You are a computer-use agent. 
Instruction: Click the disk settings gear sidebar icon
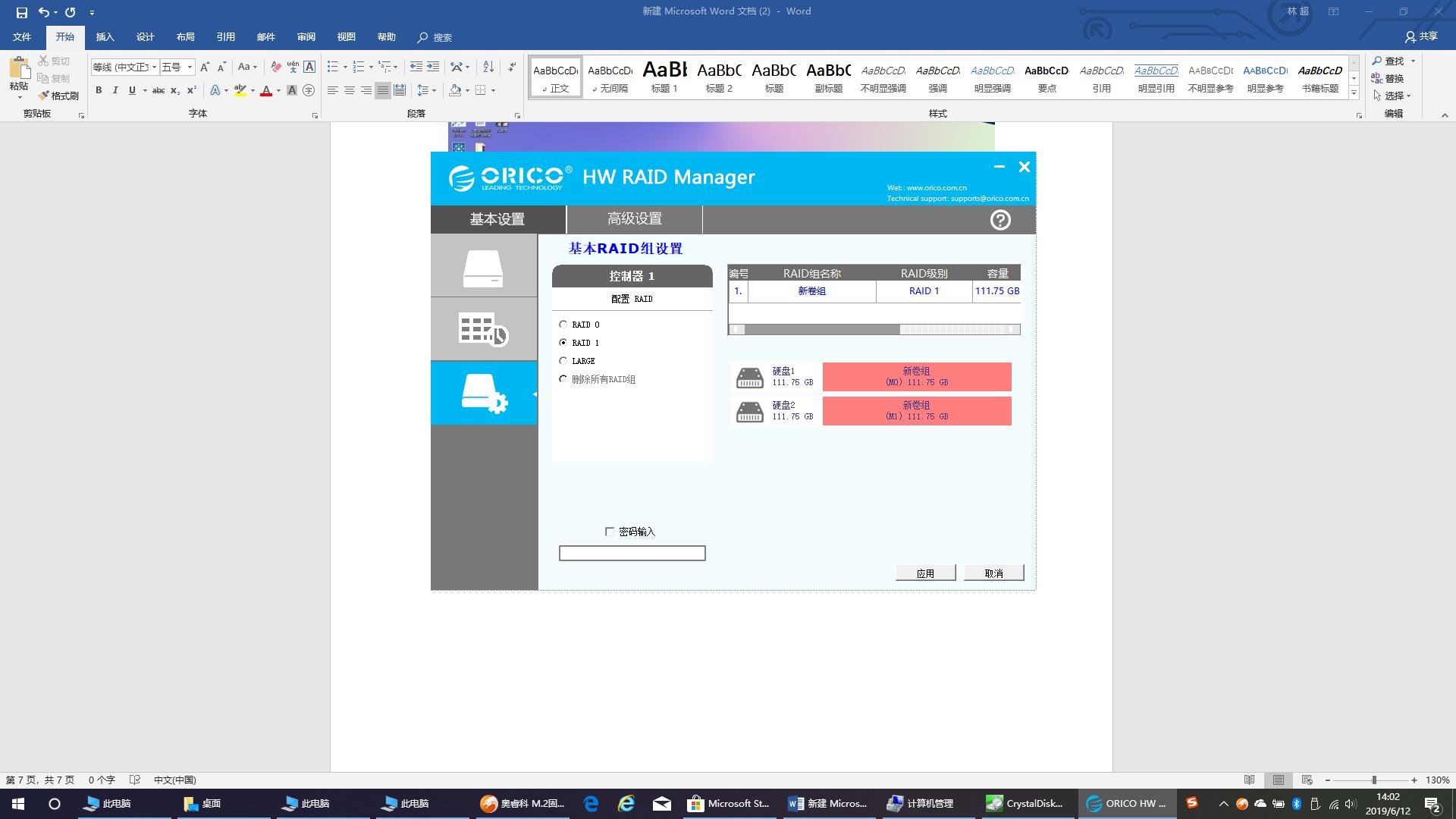[483, 393]
